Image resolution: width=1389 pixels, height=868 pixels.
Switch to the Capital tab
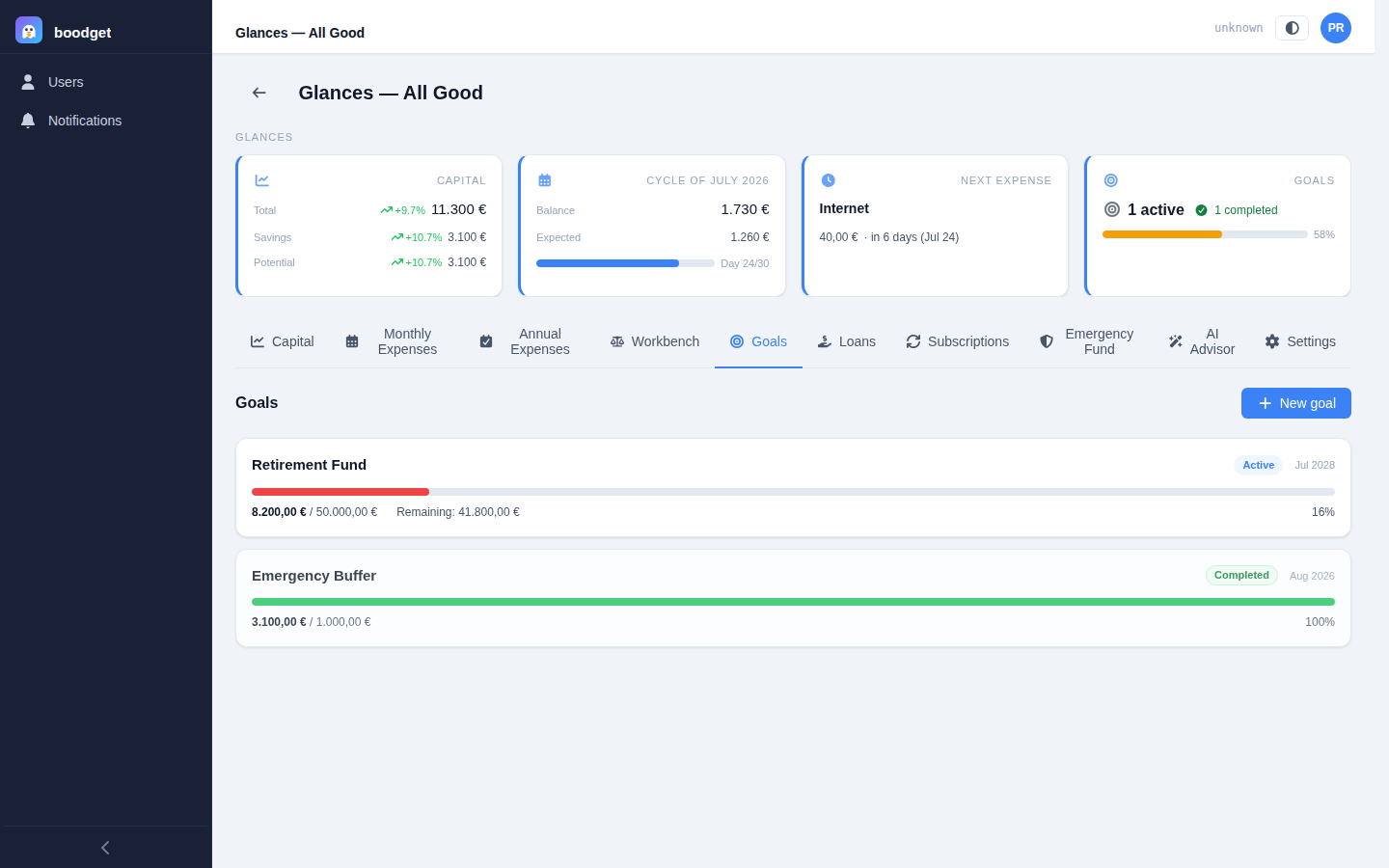pos(282,341)
